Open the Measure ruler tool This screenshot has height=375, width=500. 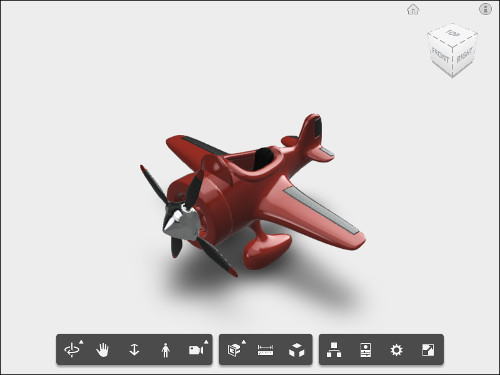[265, 350]
